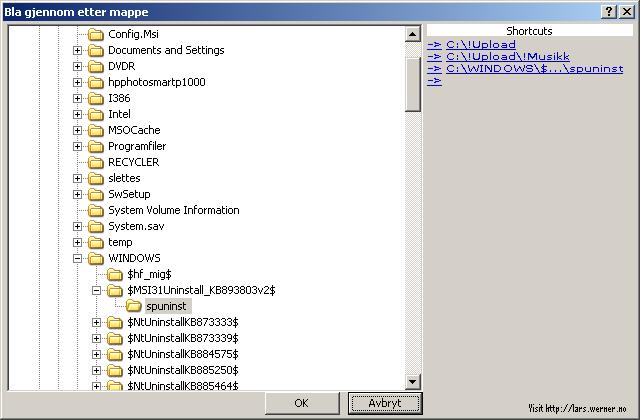Click the Intel folder icon
The width and height of the screenshot is (640, 420).
tap(96, 114)
